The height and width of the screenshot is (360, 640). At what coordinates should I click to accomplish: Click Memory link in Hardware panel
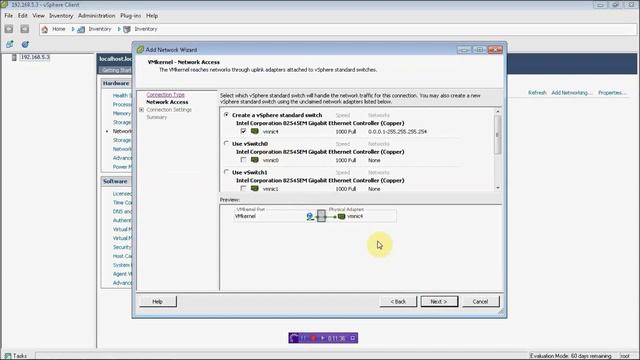pos(122,113)
